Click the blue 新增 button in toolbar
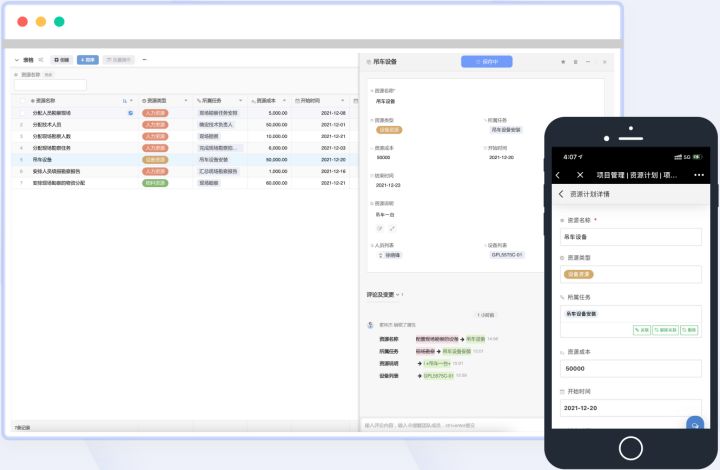The height and width of the screenshot is (470, 720). coord(88,60)
